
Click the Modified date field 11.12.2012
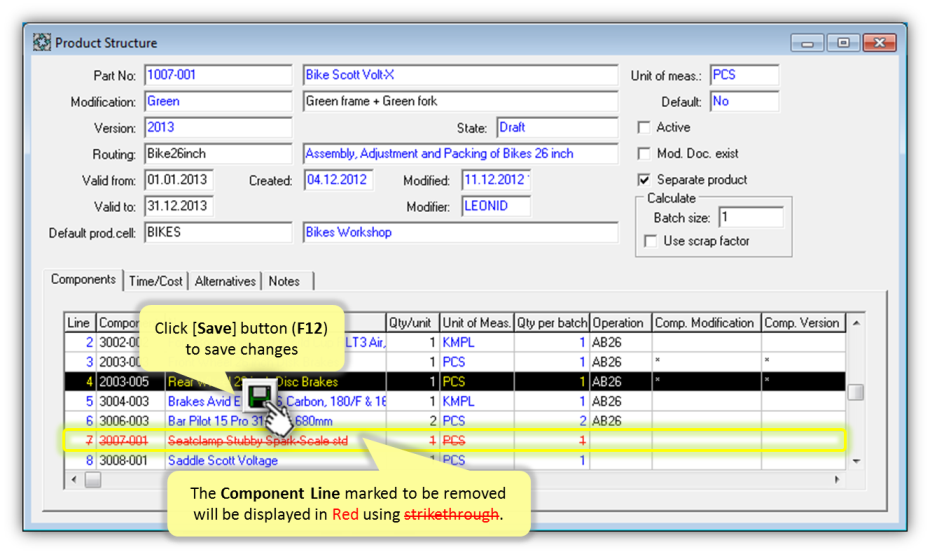pos(496,180)
